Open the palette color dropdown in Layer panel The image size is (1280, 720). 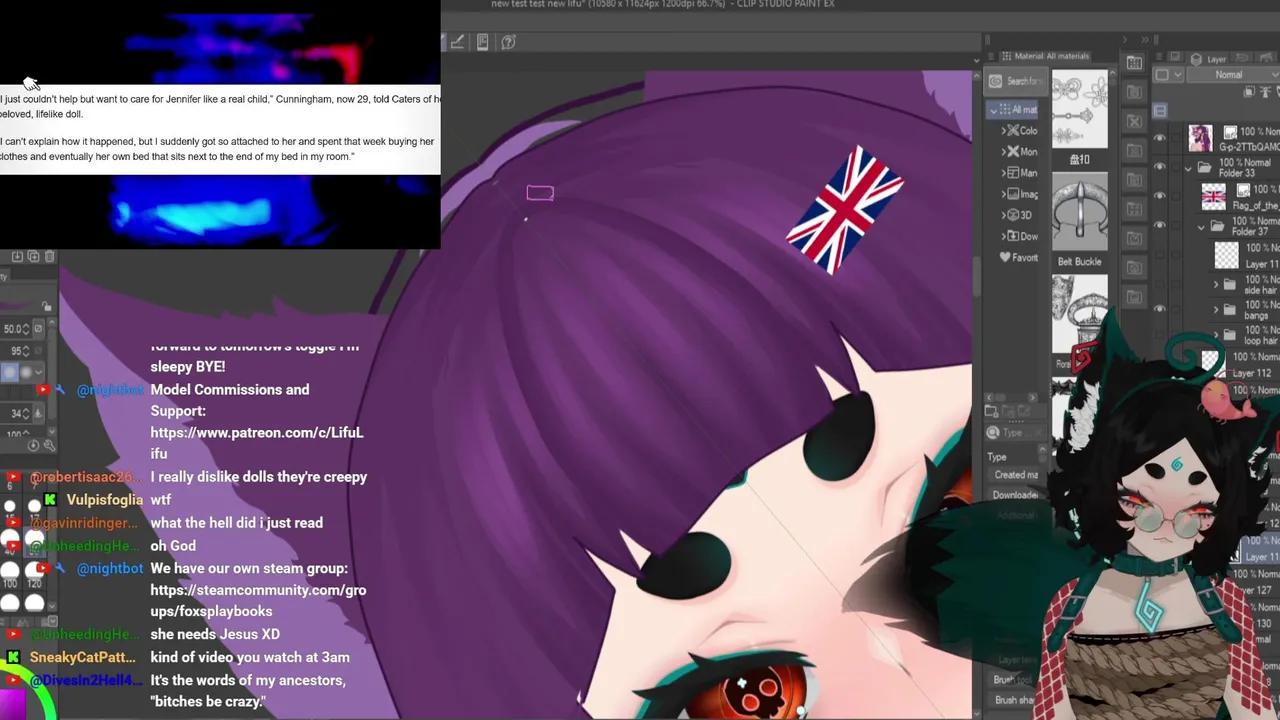pos(1166,75)
